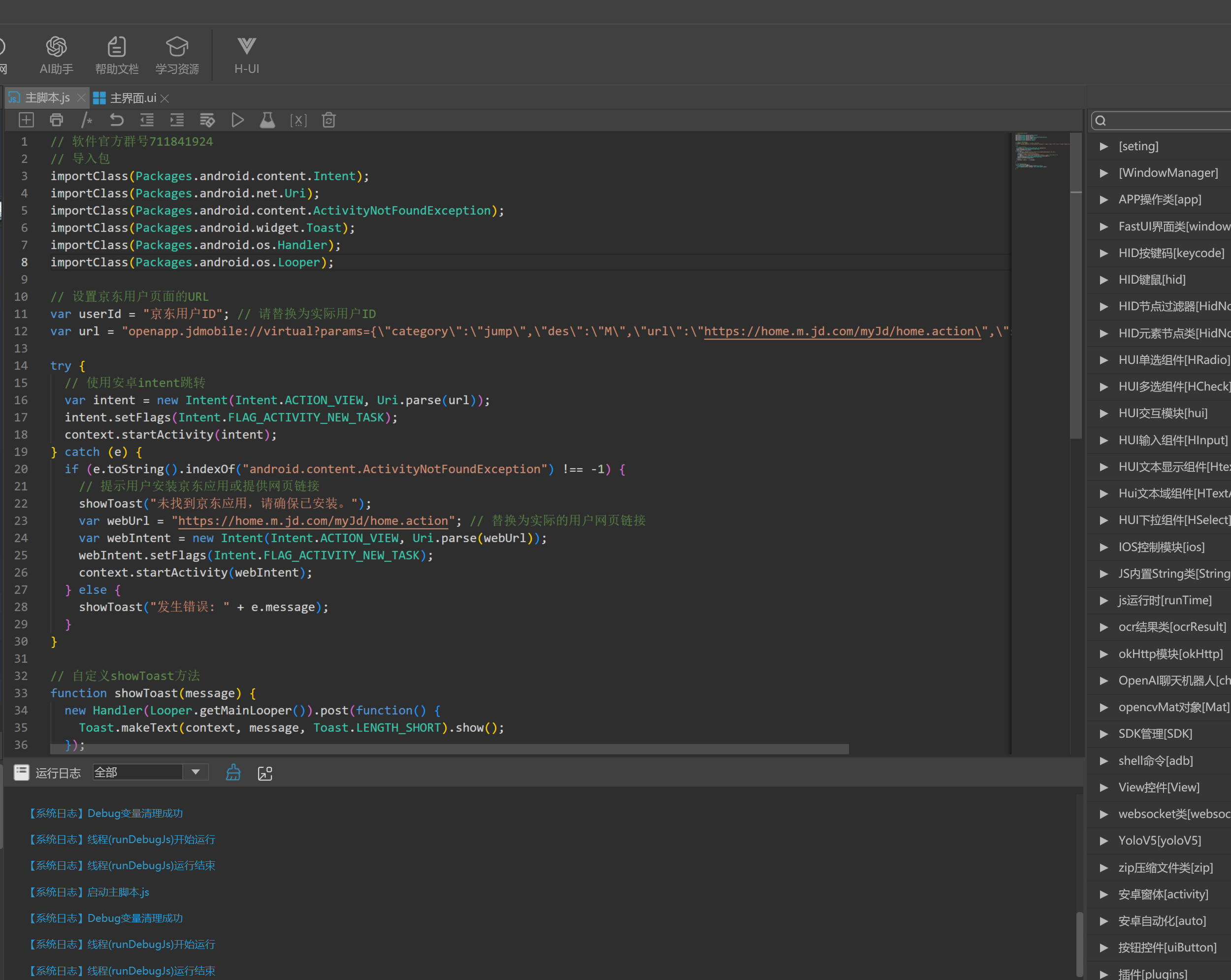Expand YoloV5[yoloV5] node
Screen dimensions: 1231x980
1103,841
